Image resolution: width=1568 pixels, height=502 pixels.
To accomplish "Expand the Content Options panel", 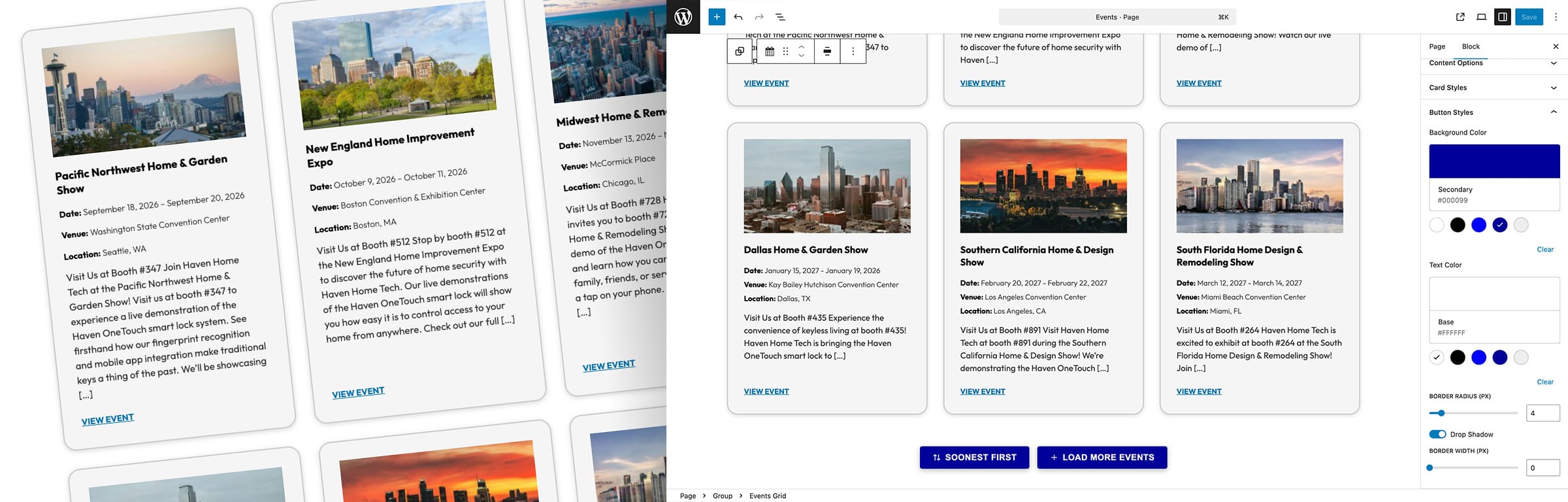I will tap(1494, 63).
